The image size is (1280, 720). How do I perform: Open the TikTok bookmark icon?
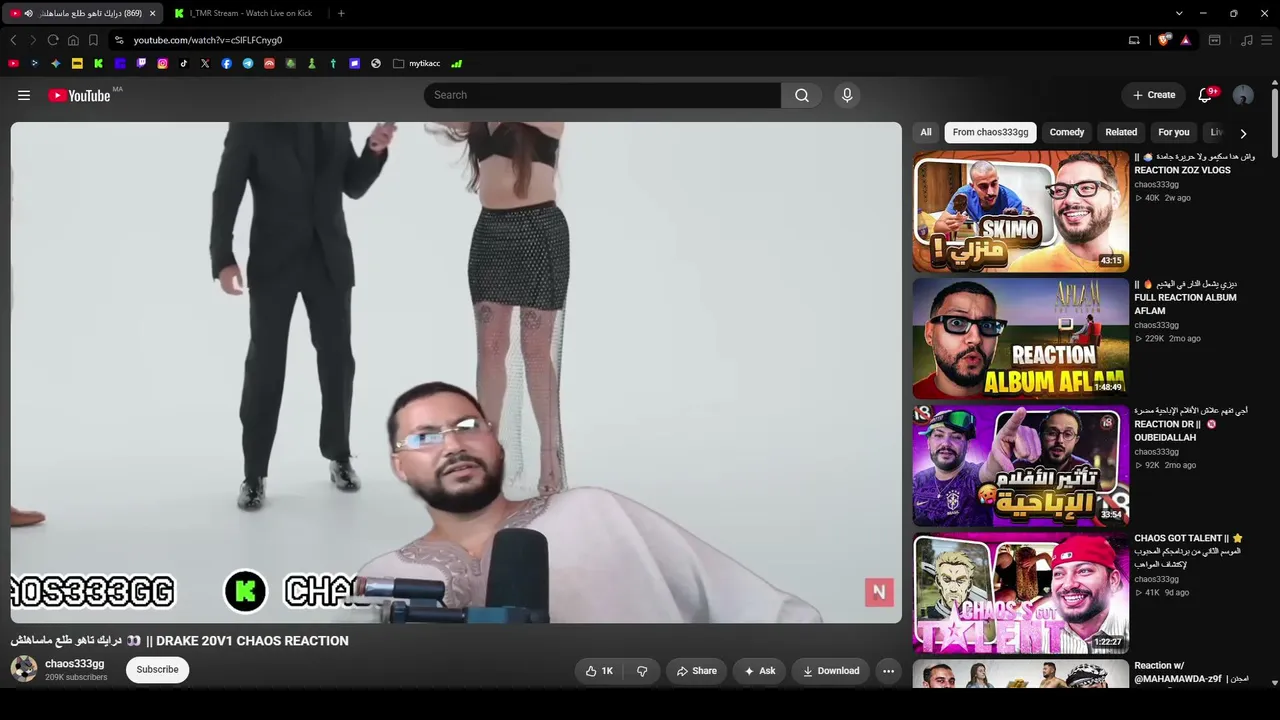[x=184, y=63]
